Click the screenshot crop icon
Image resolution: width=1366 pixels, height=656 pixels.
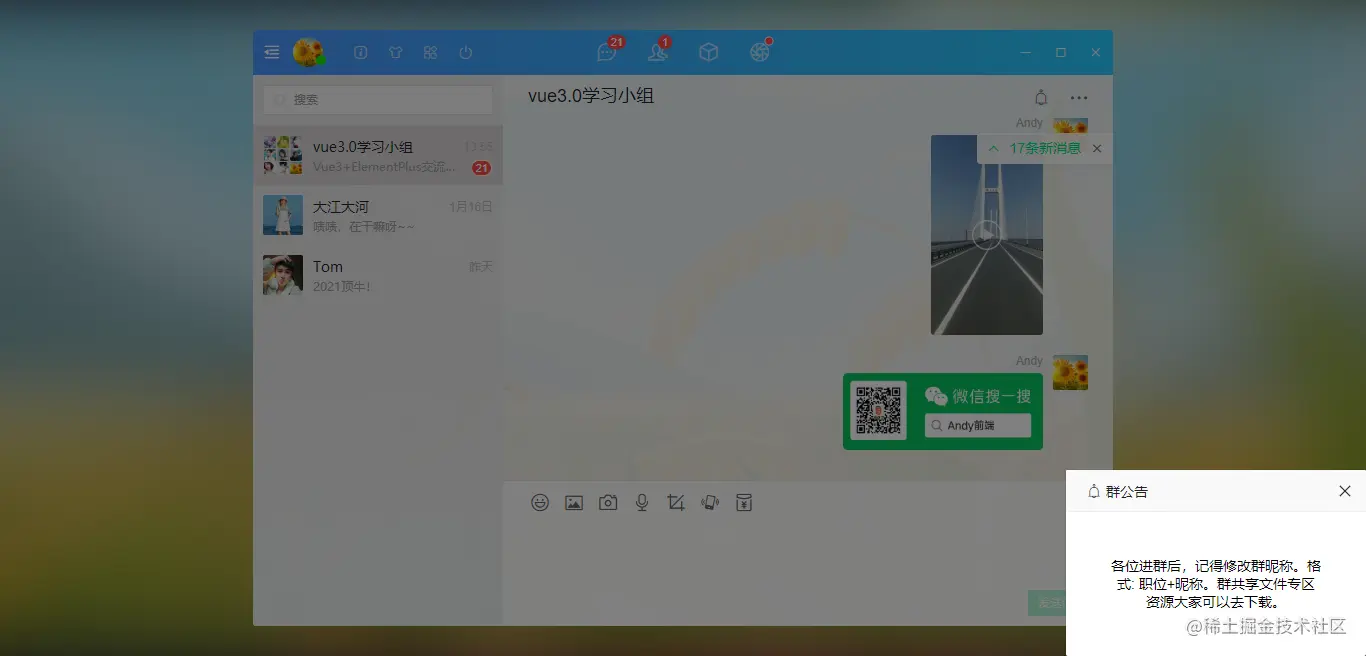pyautogui.click(x=676, y=502)
